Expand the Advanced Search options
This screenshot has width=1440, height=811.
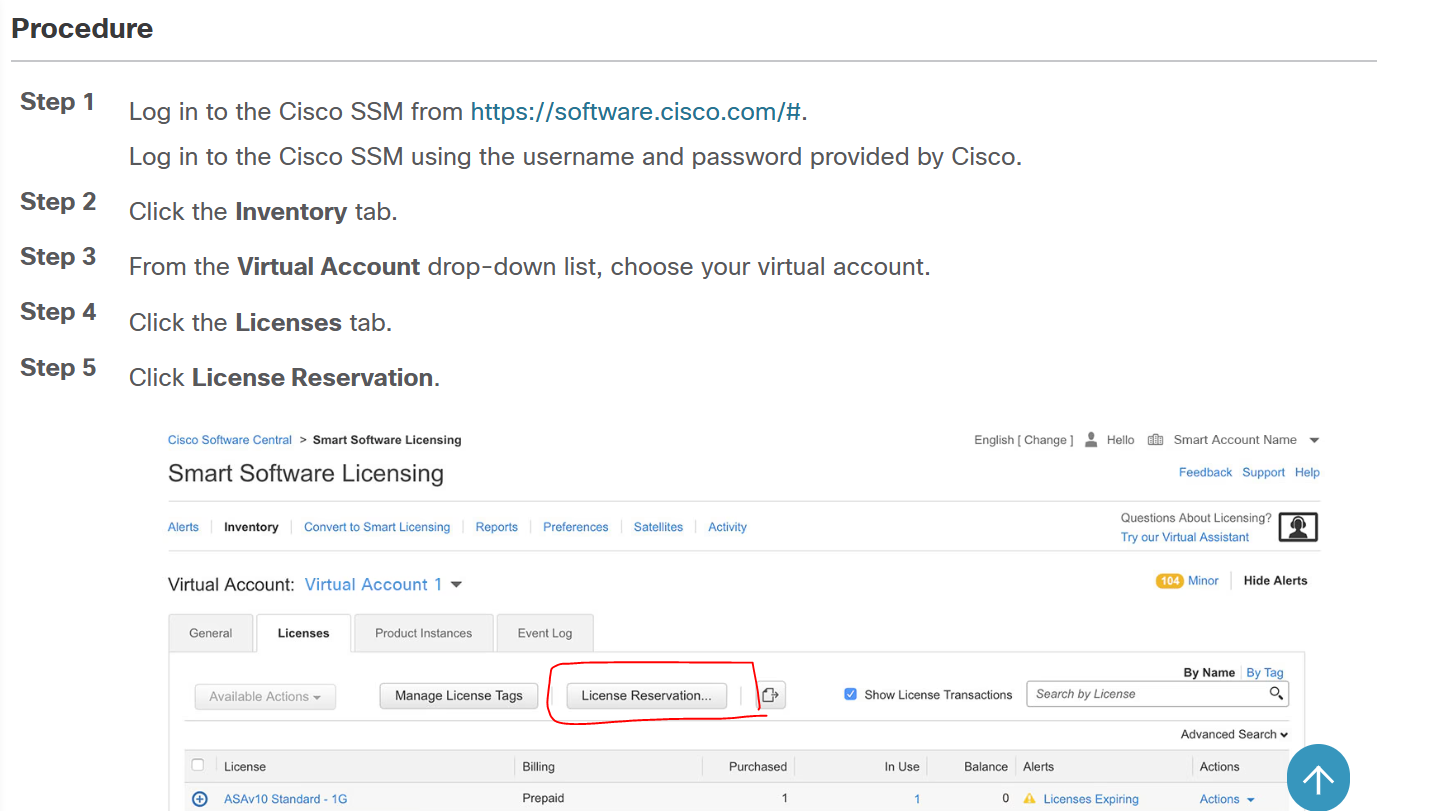[1234, 734]
